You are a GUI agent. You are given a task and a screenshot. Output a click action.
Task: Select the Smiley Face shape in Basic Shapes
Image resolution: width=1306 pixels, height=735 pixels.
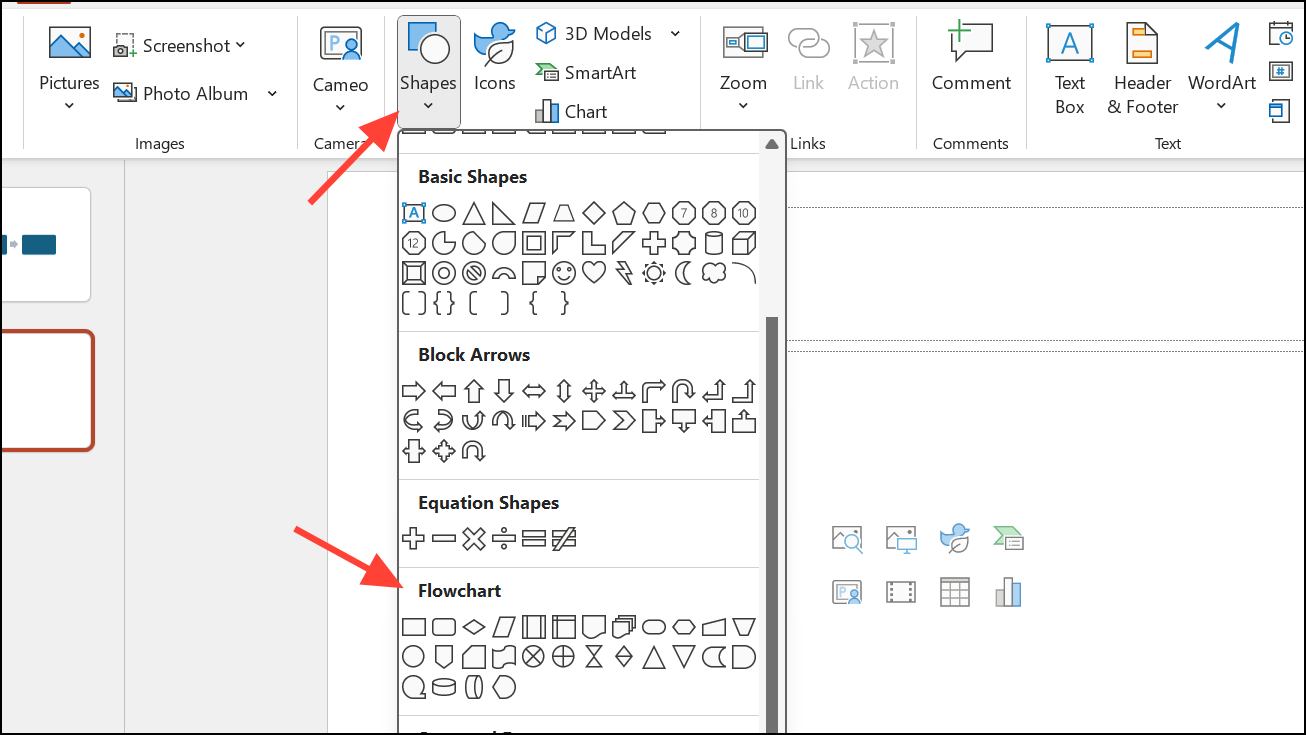tap(564, 273)
